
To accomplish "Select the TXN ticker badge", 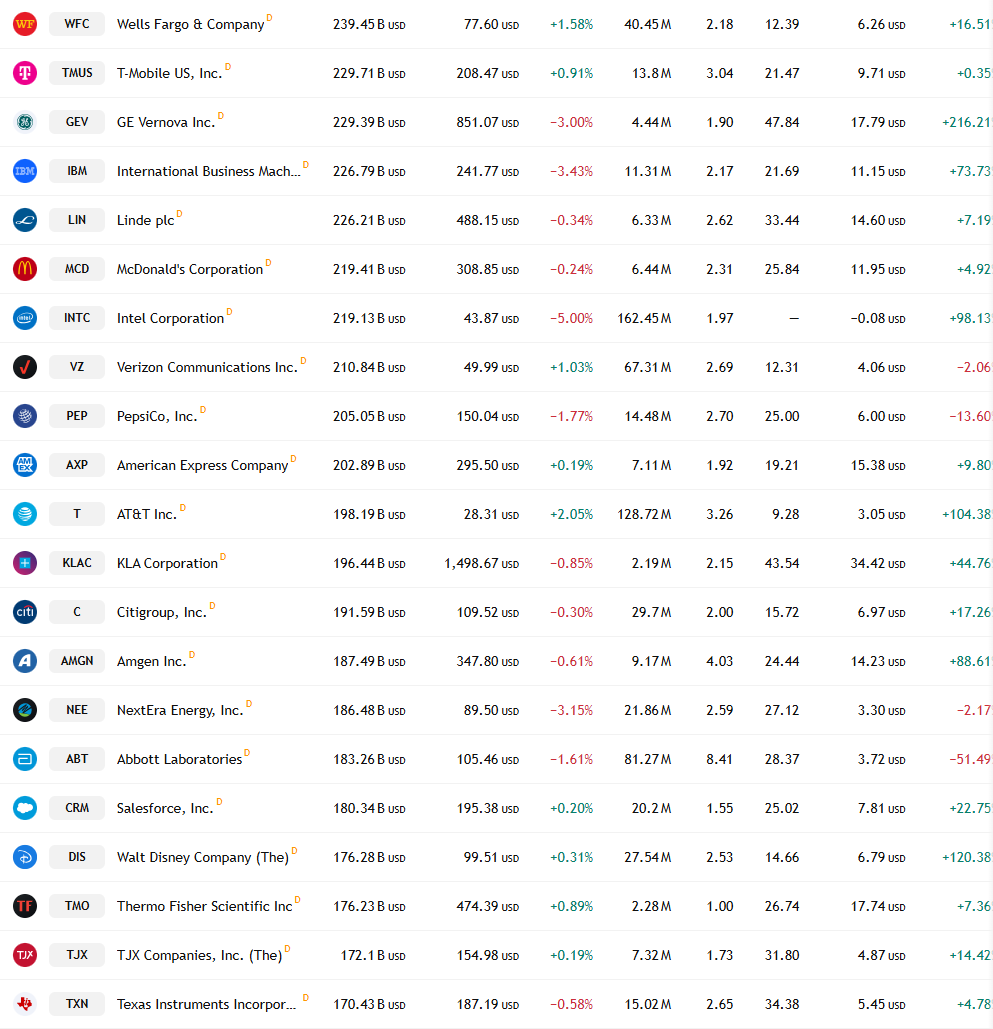I will [x=77, y=1004].
